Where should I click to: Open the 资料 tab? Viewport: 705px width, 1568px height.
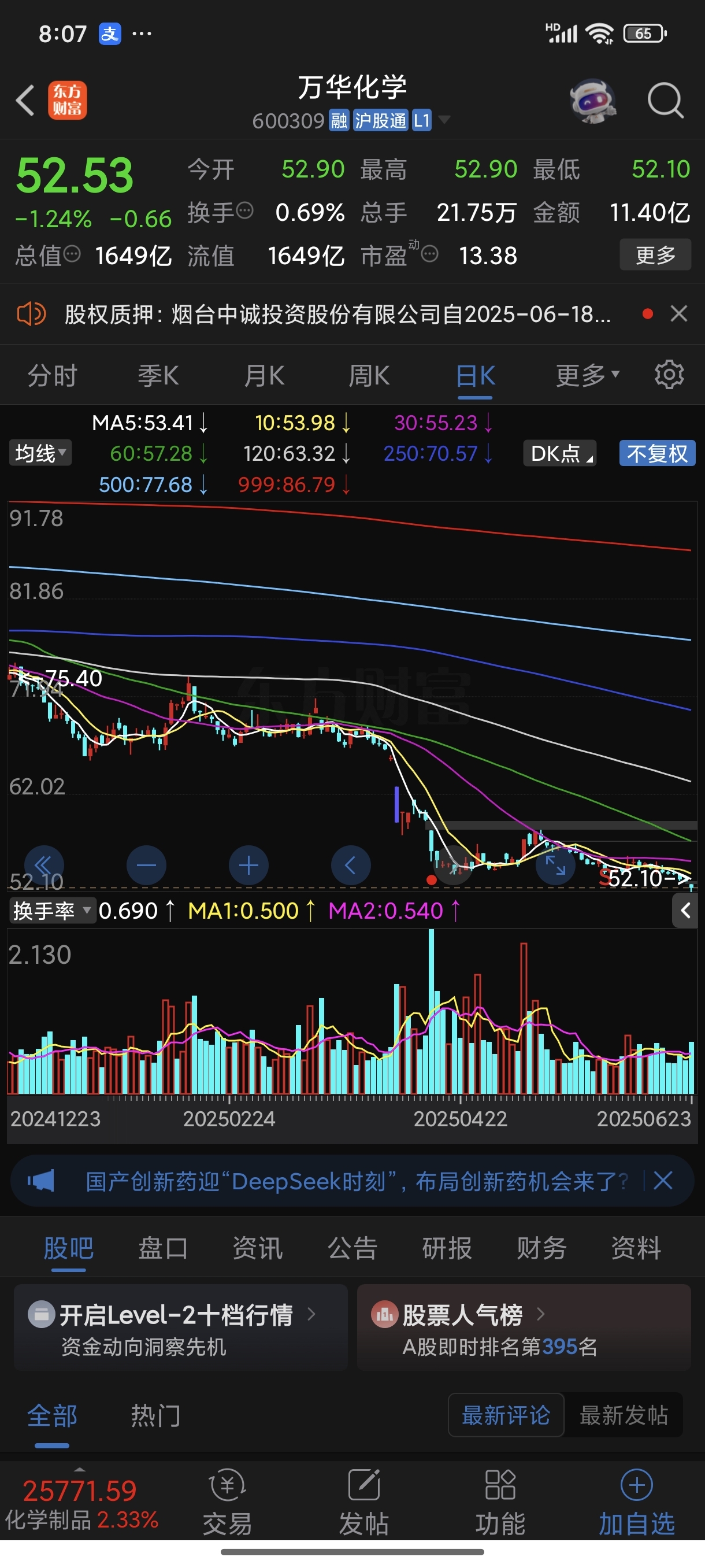(x=636, y=1248)
